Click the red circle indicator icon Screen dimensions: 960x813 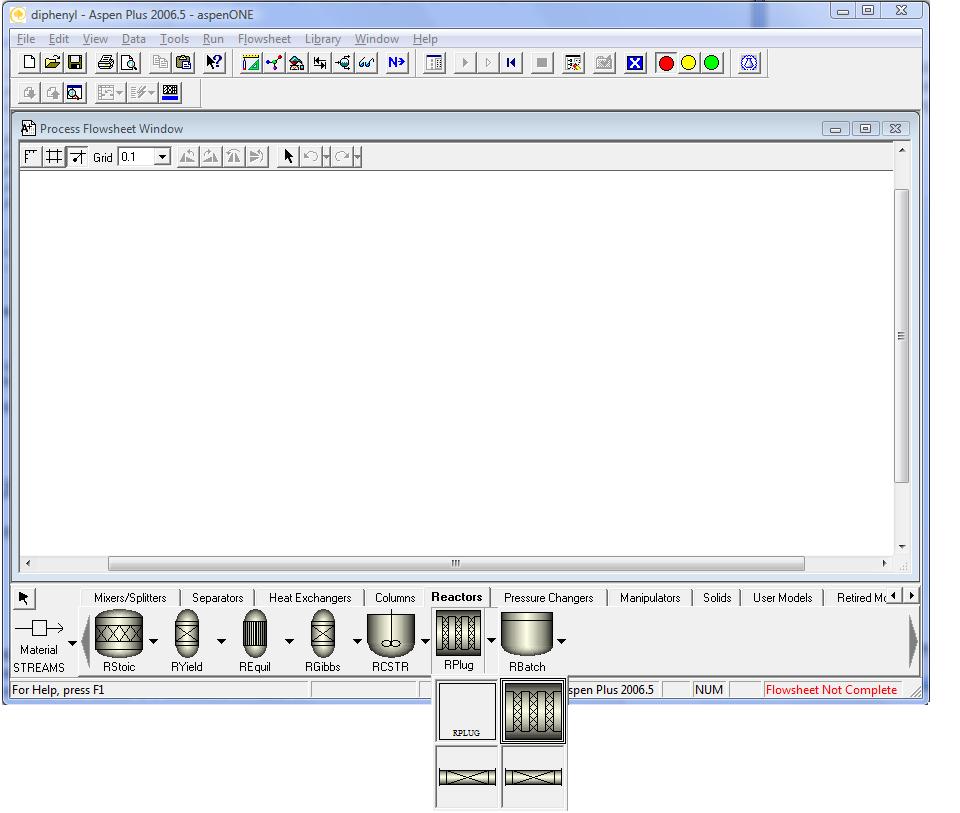point(666,62)
